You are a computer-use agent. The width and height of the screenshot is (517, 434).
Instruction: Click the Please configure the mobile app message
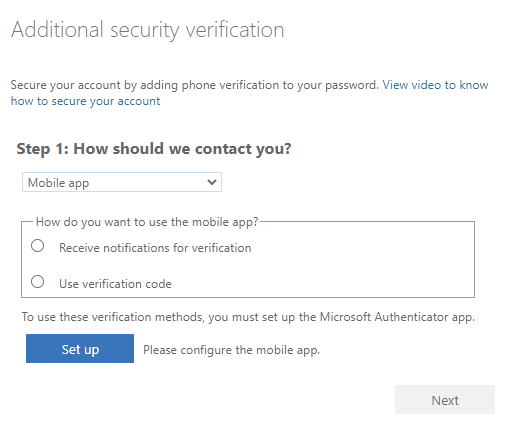[x=231, y=350]
